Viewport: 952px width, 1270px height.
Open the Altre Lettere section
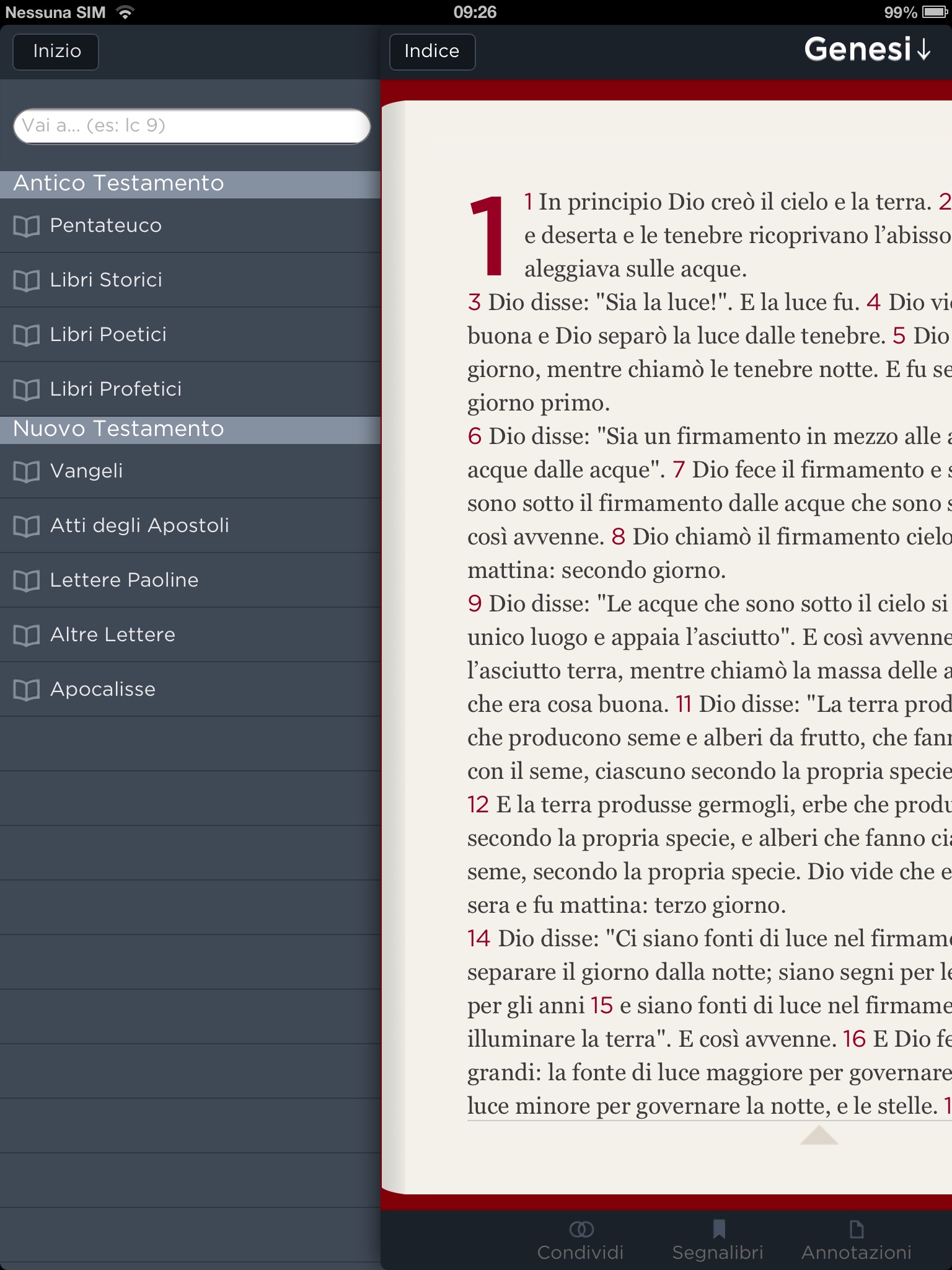pyautogui.click(x=190, y=635)
